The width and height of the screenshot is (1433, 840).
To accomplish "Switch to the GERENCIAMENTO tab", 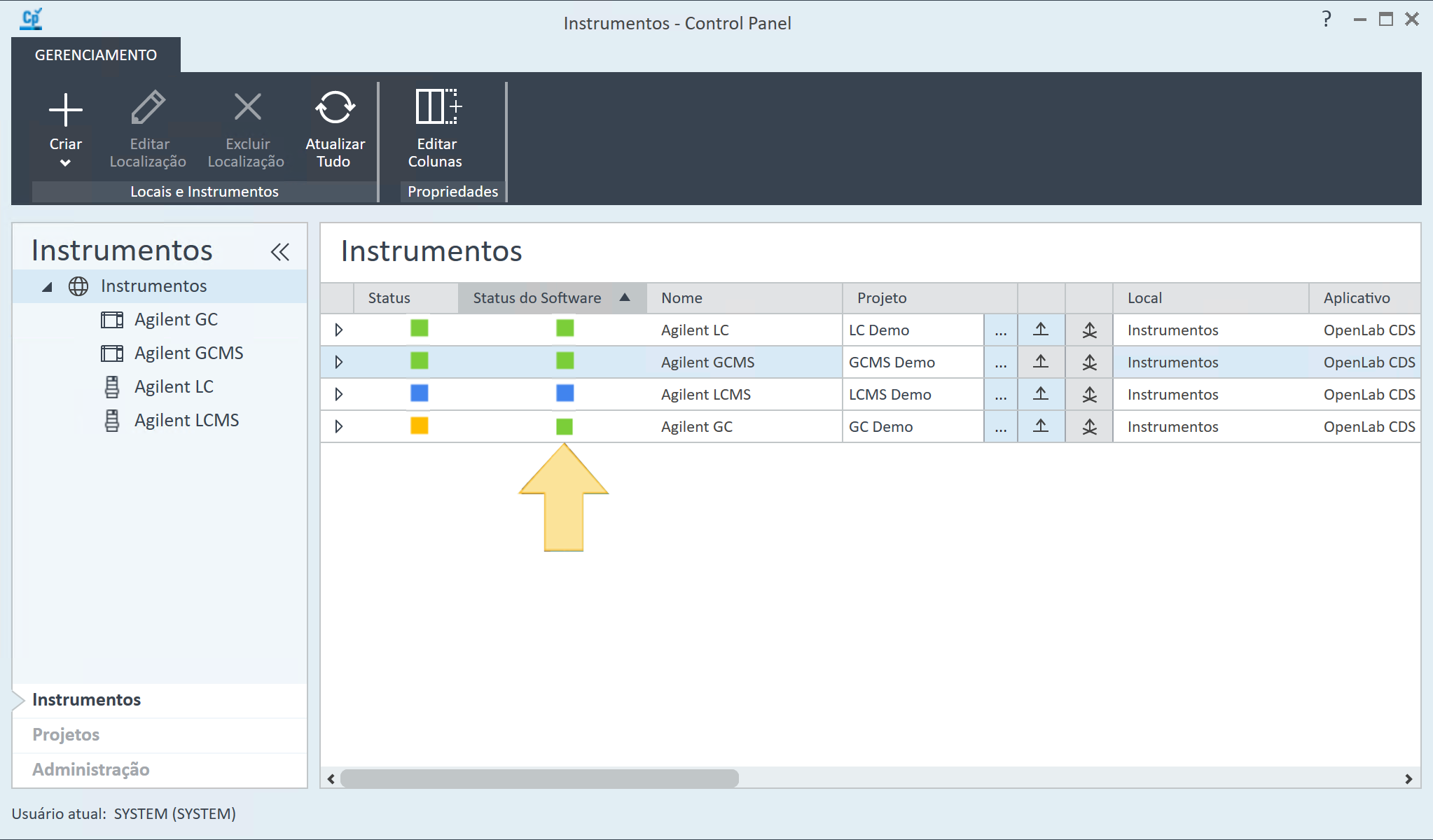I will (x=96, y=55).
